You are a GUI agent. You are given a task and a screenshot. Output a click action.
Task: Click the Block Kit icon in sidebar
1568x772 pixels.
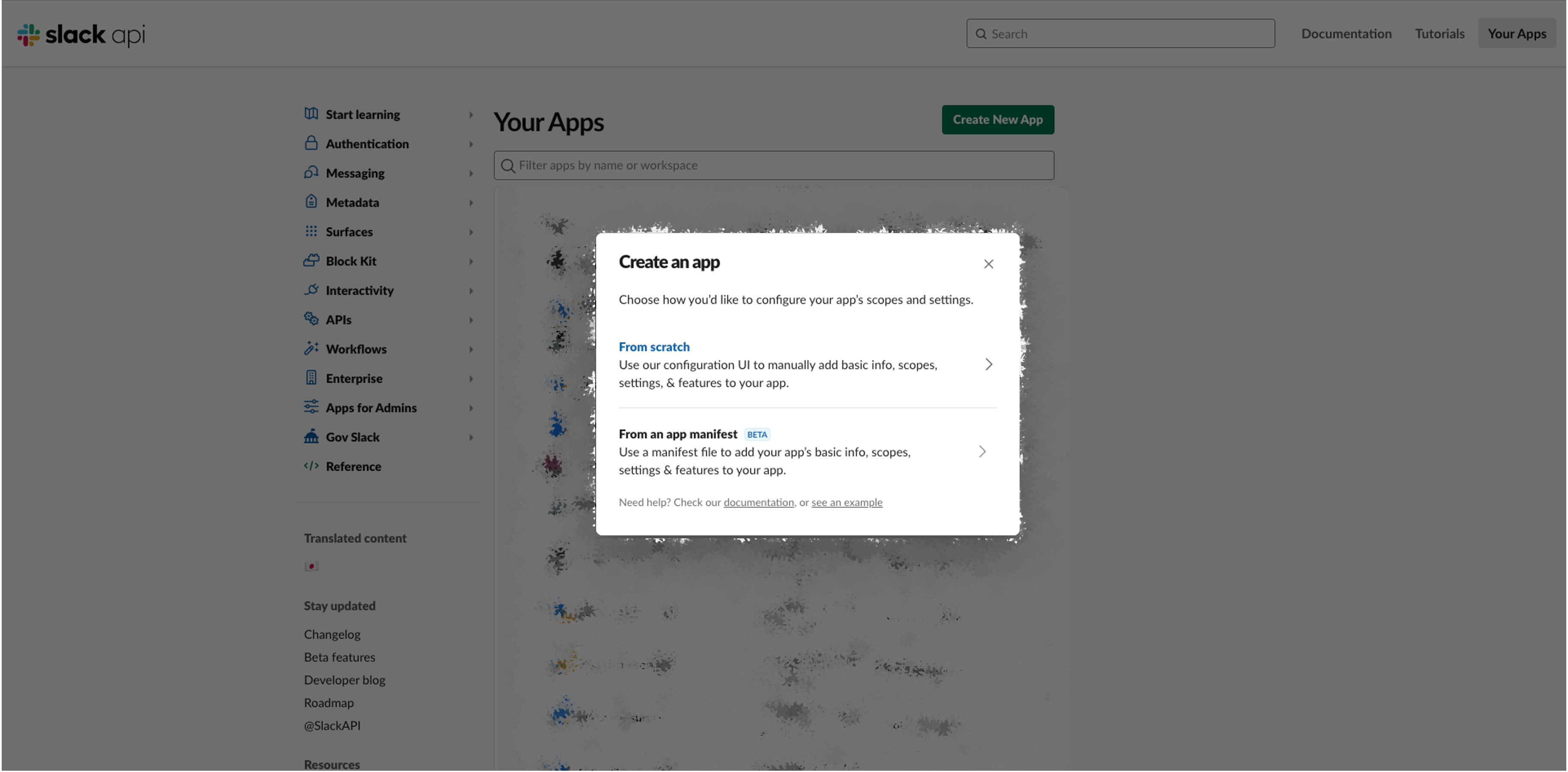pyautogui.click(x=311, y=261)
